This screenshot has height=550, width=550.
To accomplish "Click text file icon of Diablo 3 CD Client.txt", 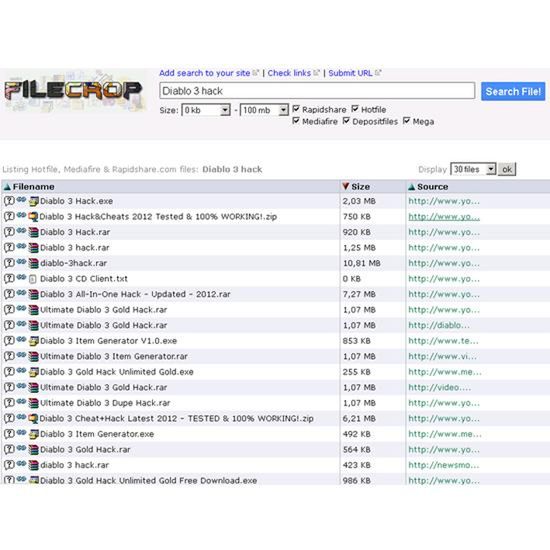I will coord(33,279).
